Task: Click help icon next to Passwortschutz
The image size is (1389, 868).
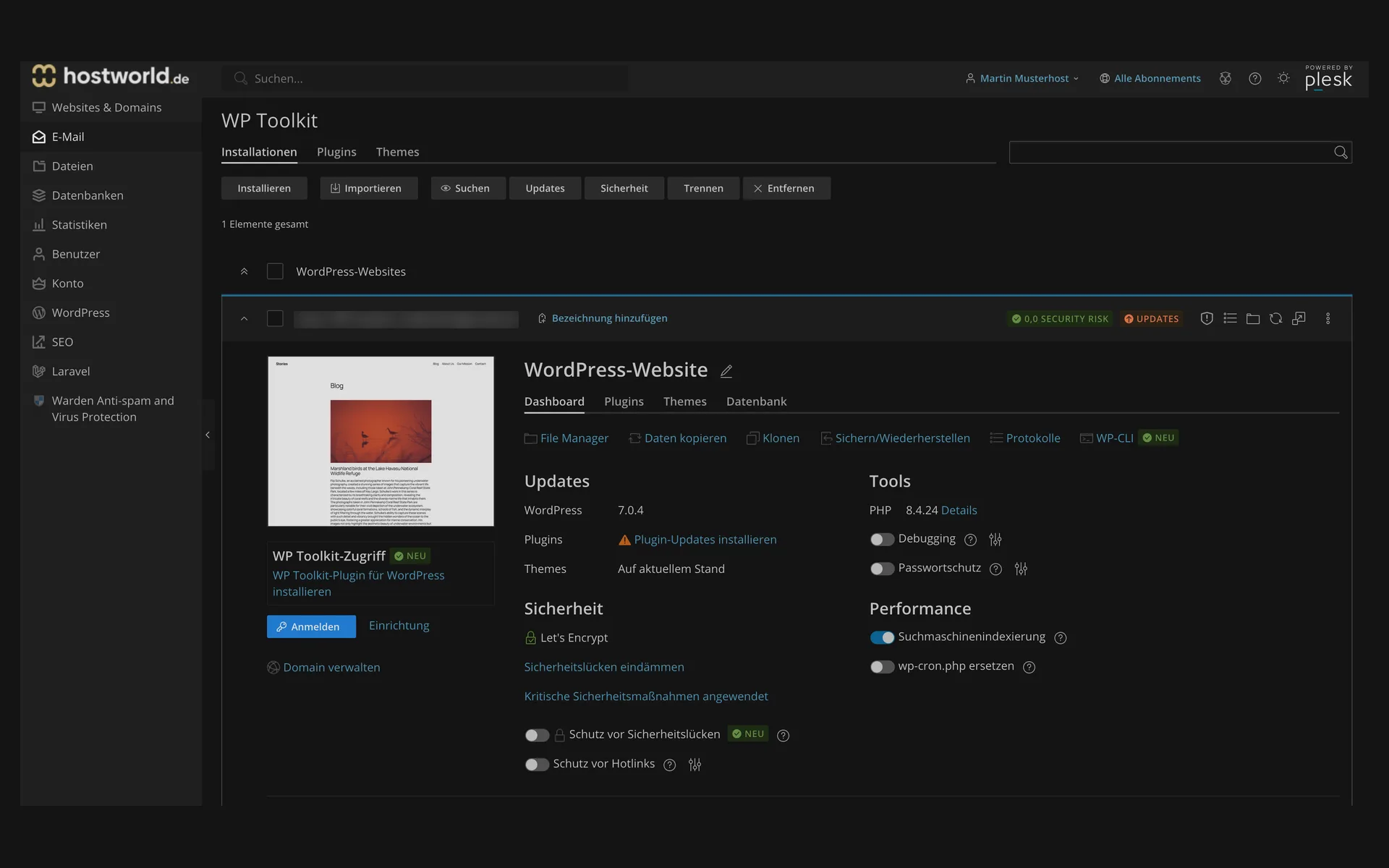Action: pos(995,569)
